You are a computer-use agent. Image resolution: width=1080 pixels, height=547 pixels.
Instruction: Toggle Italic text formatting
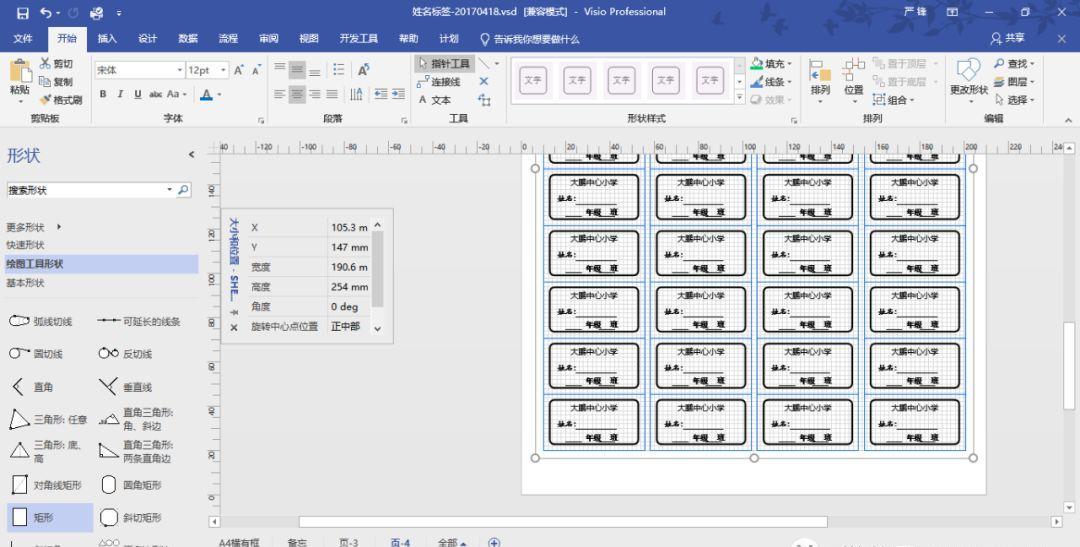pyautogui.click(x=120, y=94)
